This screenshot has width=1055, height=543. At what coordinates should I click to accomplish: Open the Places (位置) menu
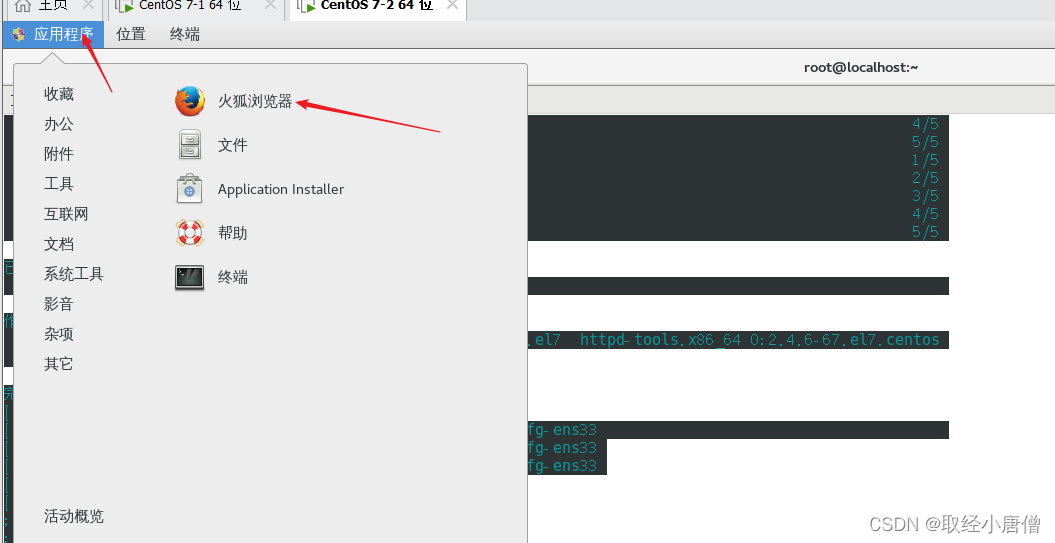131,34
